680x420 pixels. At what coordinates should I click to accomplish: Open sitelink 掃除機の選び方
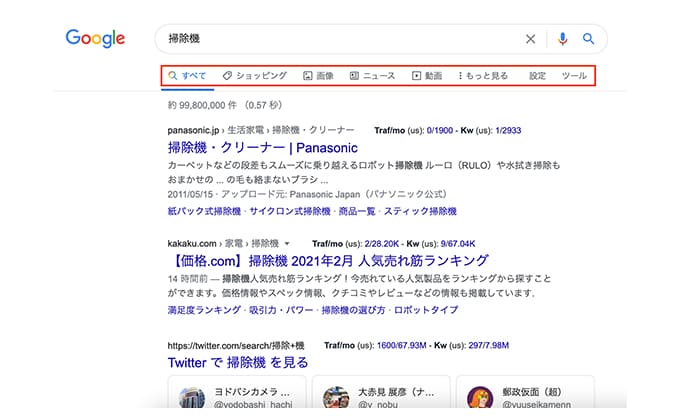click(353, 310)
